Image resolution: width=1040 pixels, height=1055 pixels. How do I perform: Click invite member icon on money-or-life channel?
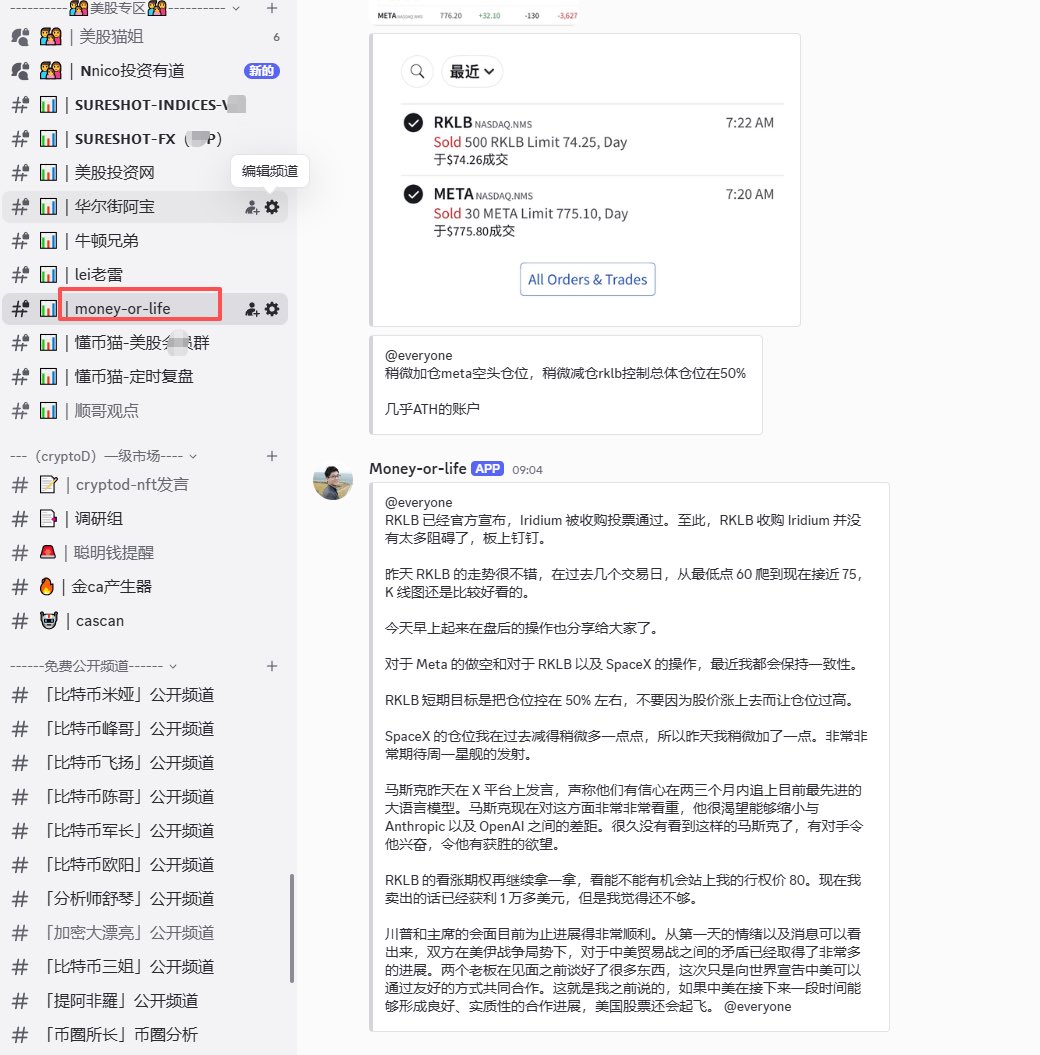click(252, 309)
